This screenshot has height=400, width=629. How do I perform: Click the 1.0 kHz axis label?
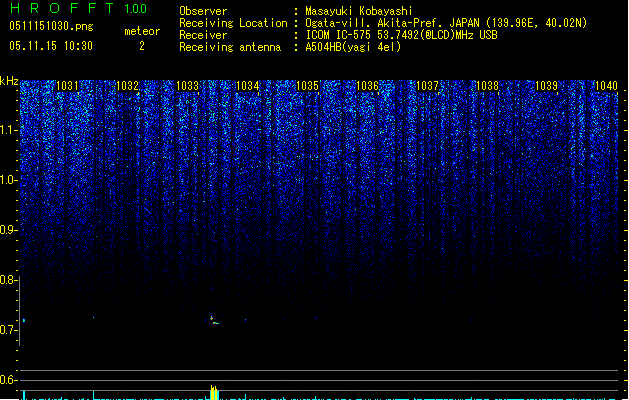(x=9, y=180)
